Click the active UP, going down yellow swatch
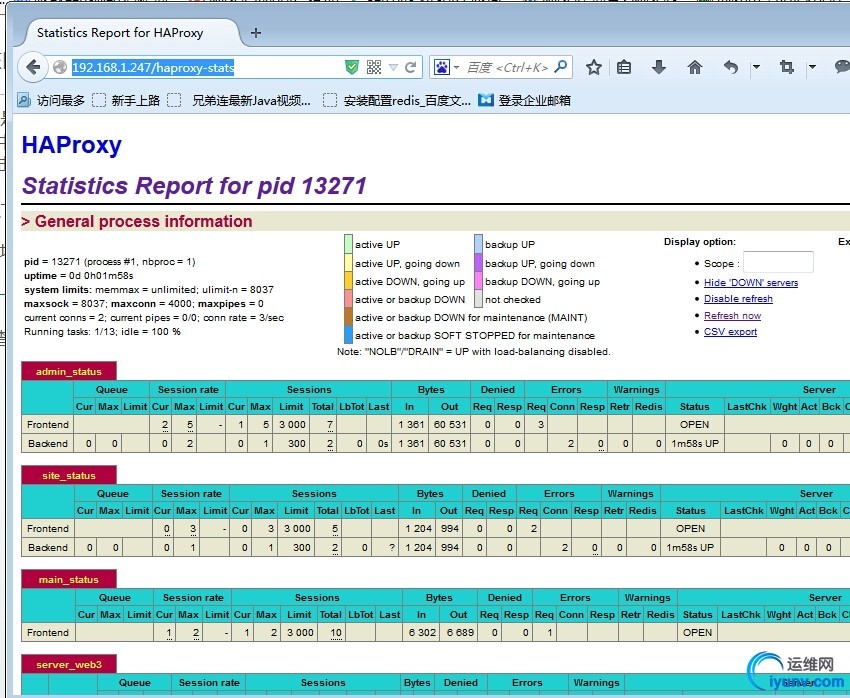This screenshot has height=698, width=850. click(x=348, y=262)
